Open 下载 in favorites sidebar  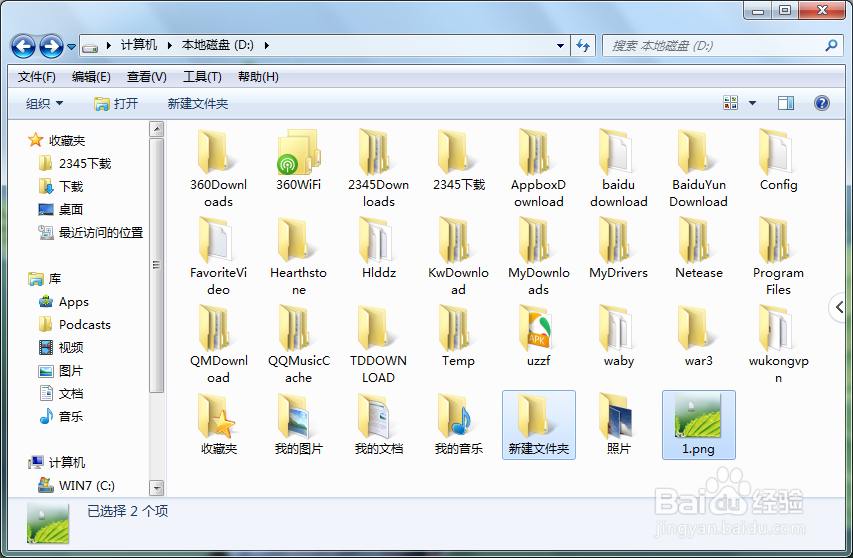click(x=61, y=187)
